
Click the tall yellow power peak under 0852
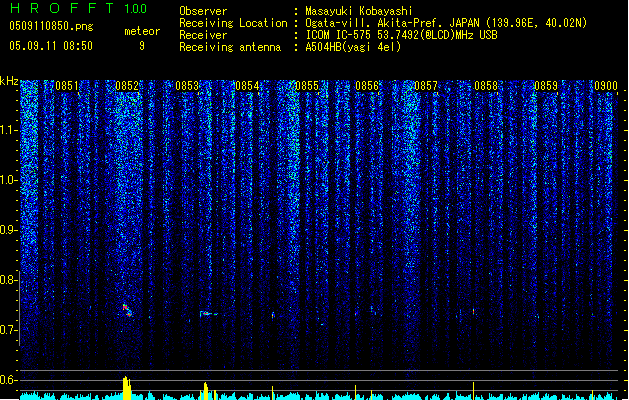pyautogui.click(x=127, y=388)
